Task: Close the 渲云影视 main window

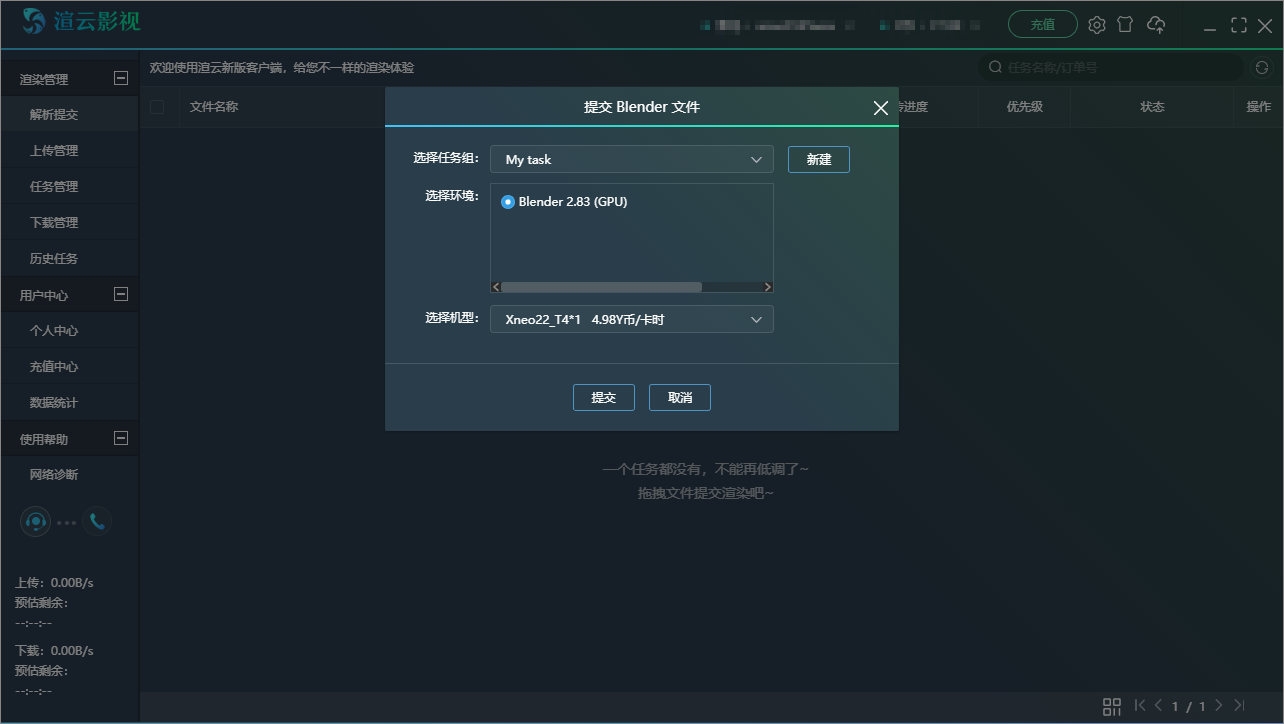Action: click(1265, 25)
